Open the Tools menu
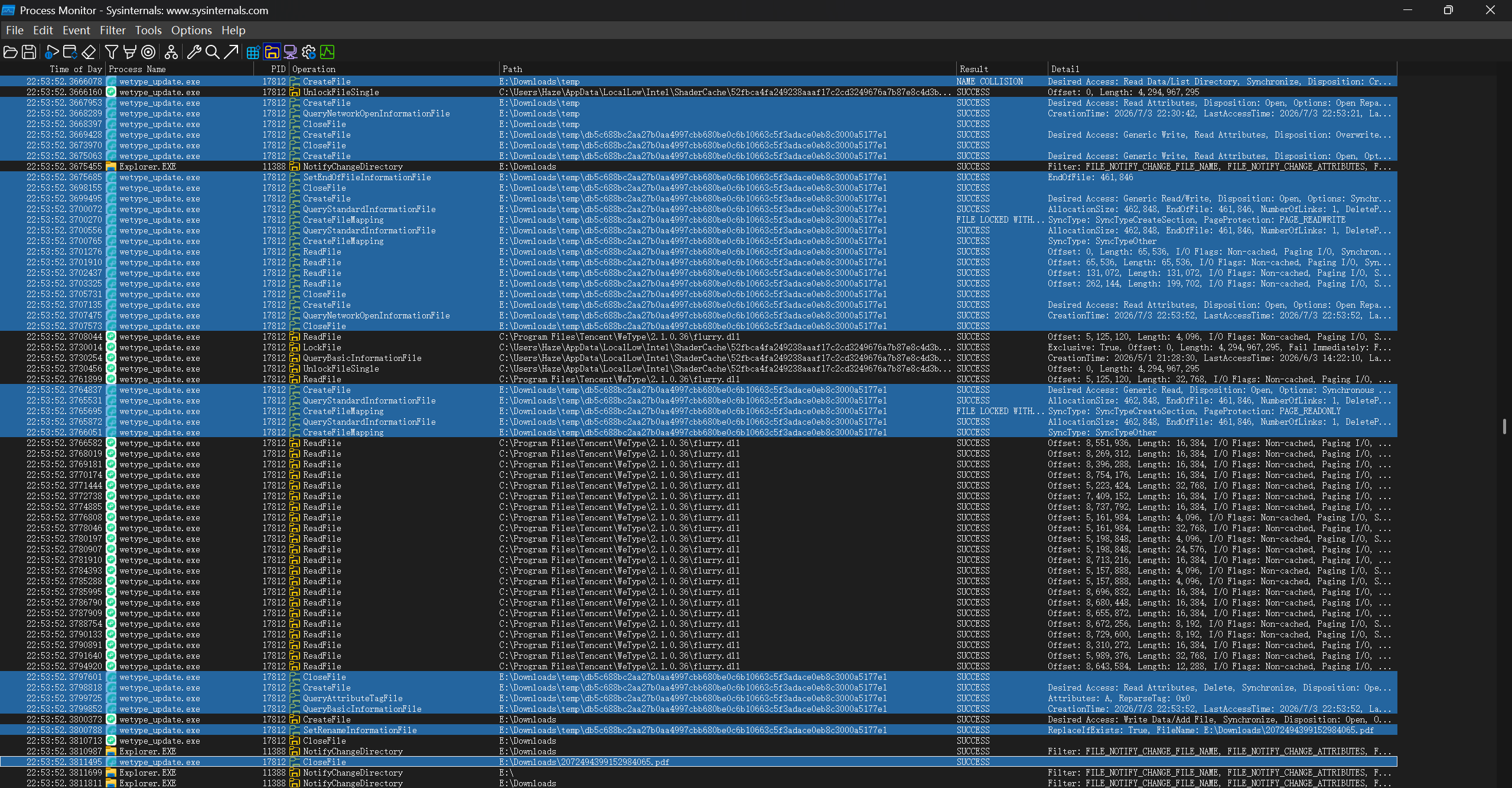The image size is (1512, 788). pos(148,30)
